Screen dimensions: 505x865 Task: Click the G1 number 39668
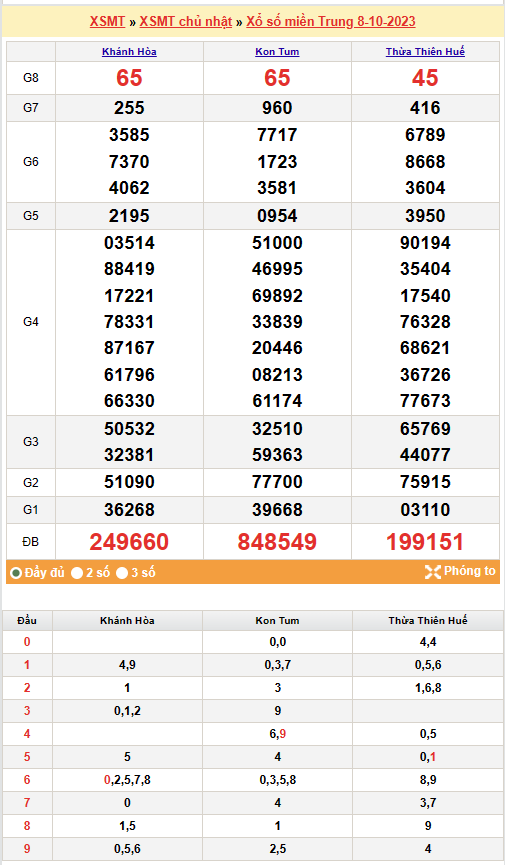[x=277, y=510]
